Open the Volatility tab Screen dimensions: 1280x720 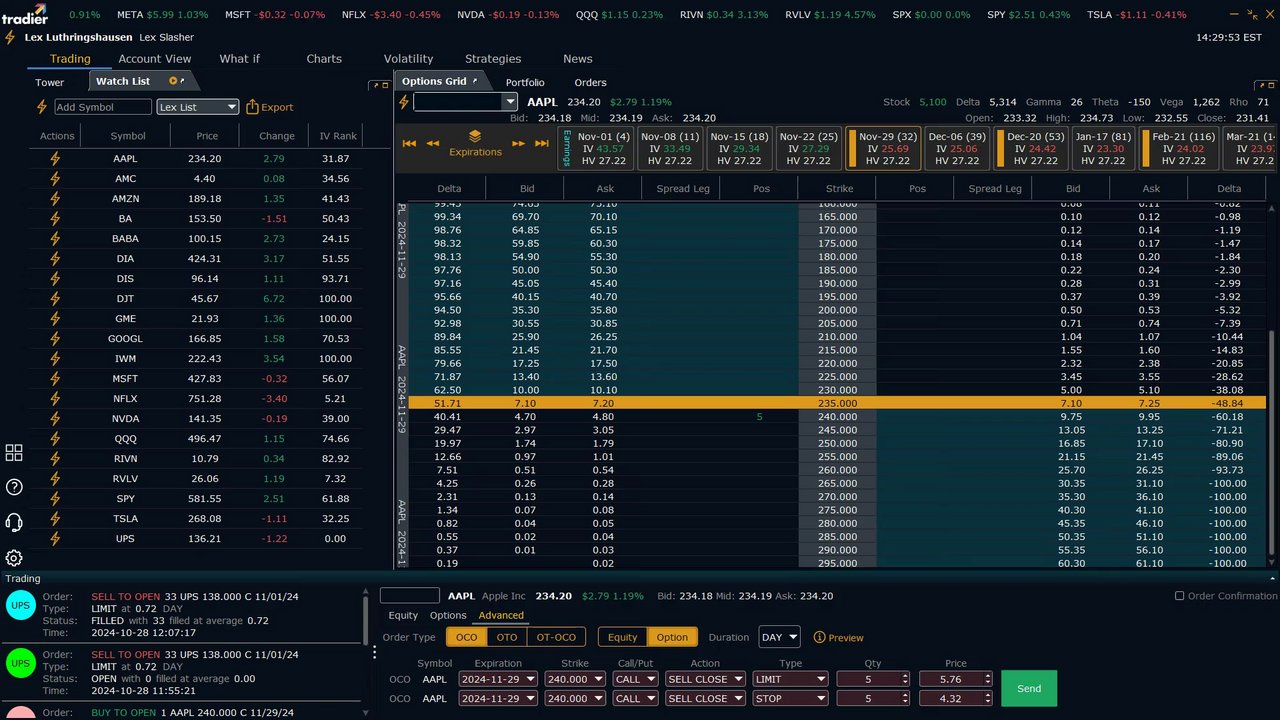pyautogui.click(x=409, y=59)
